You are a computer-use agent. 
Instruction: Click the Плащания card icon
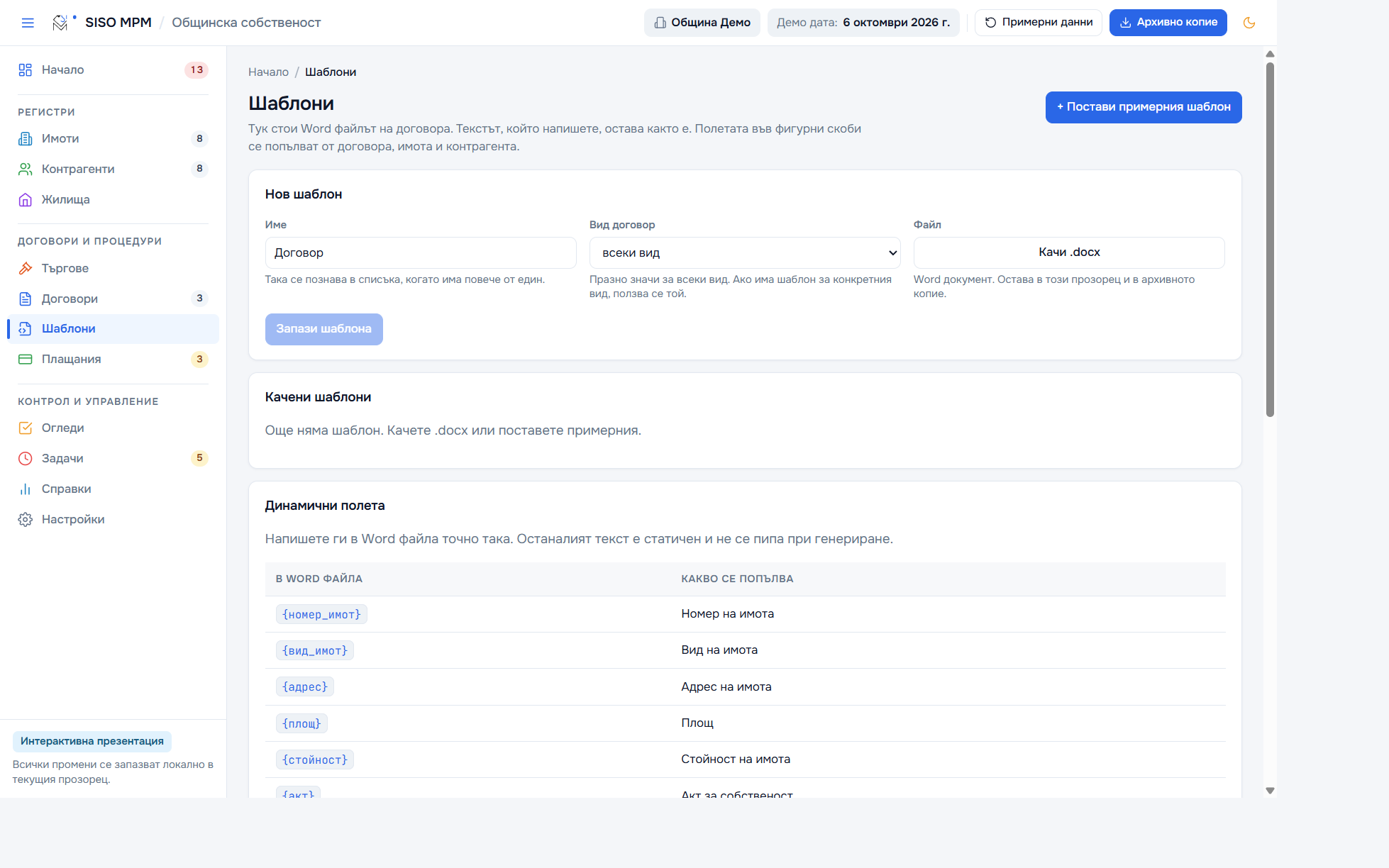coord(26,359)
